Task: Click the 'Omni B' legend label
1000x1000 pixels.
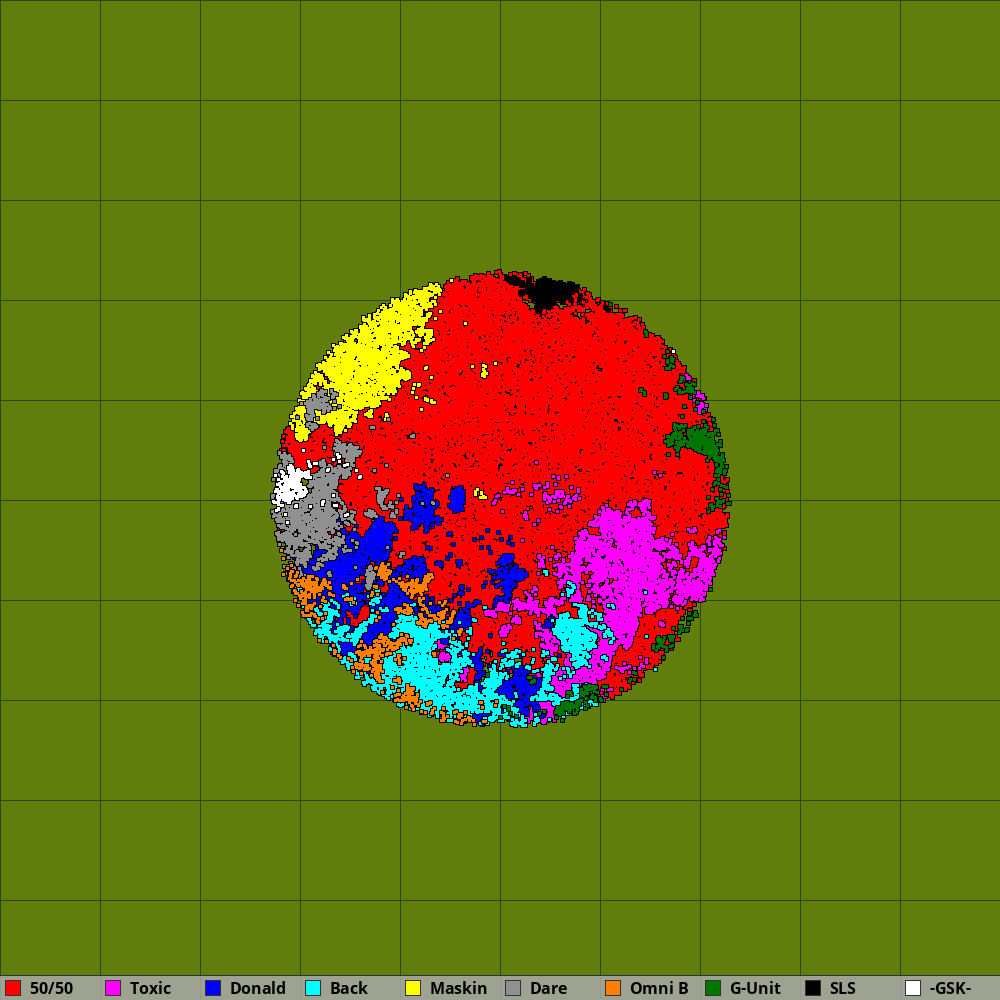Action: pyautogui.click(x=659, y=988)
